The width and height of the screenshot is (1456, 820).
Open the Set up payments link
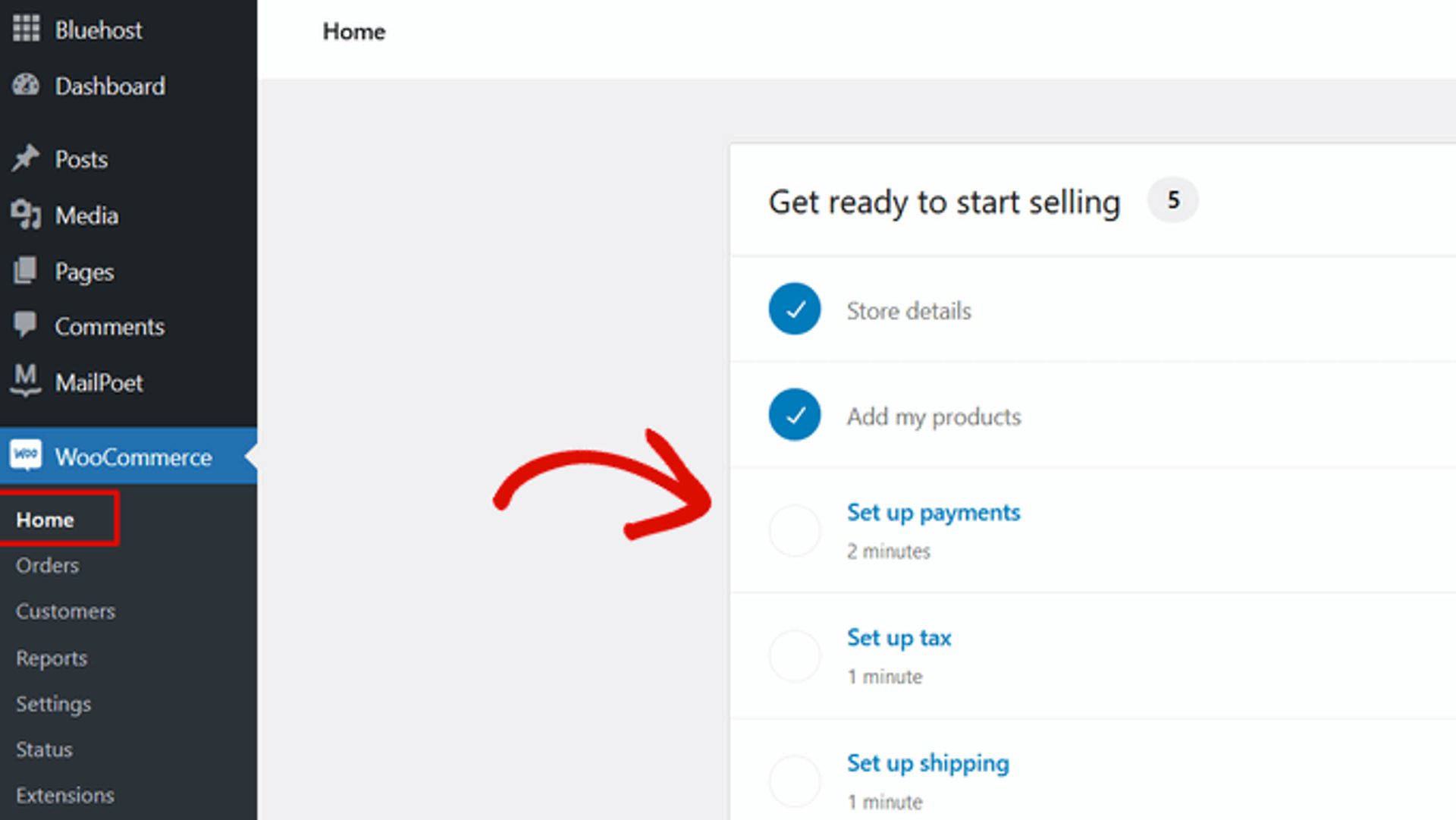[x=934, y=512]
